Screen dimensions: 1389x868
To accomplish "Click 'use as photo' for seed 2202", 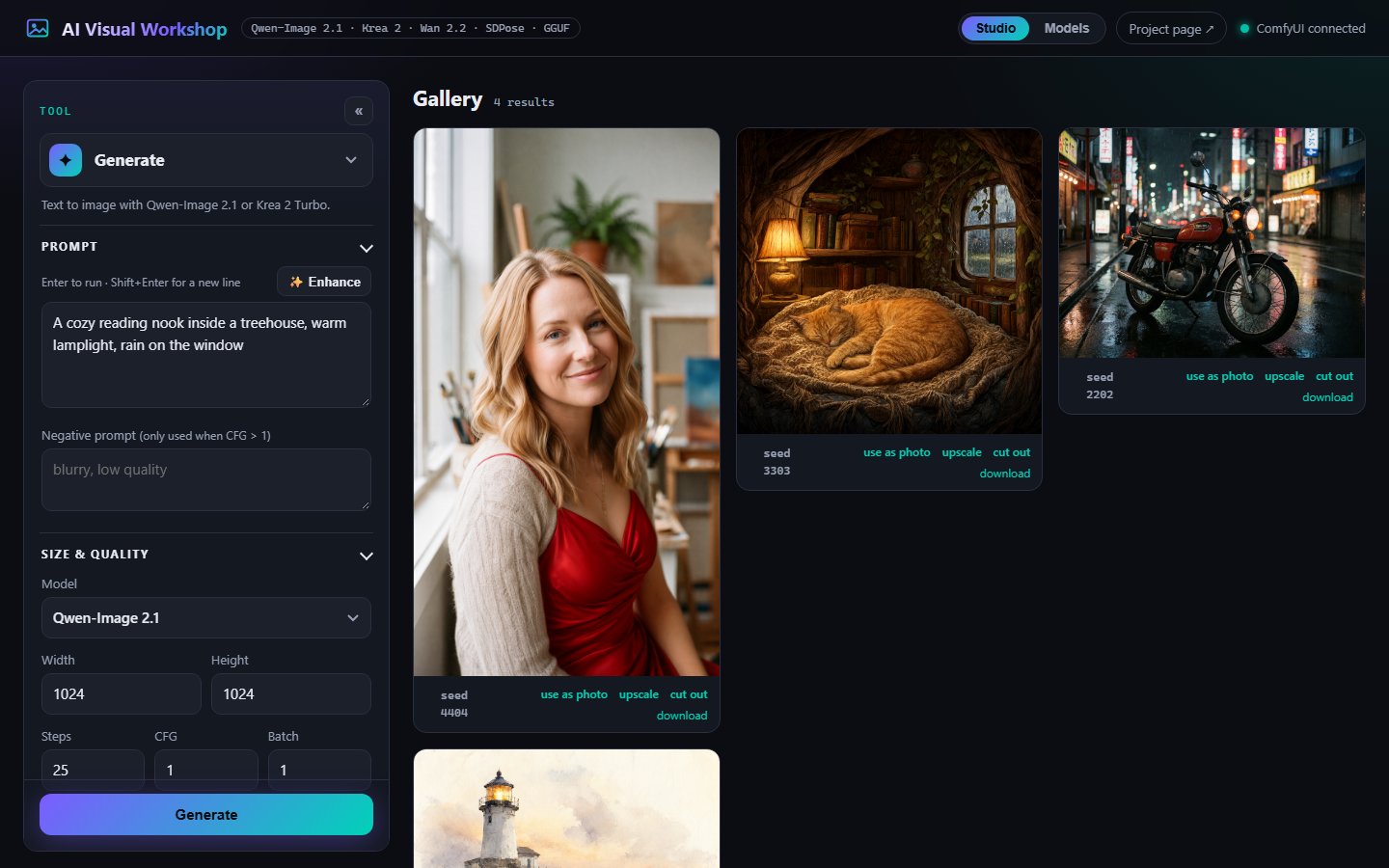I will coord(1220,376).
